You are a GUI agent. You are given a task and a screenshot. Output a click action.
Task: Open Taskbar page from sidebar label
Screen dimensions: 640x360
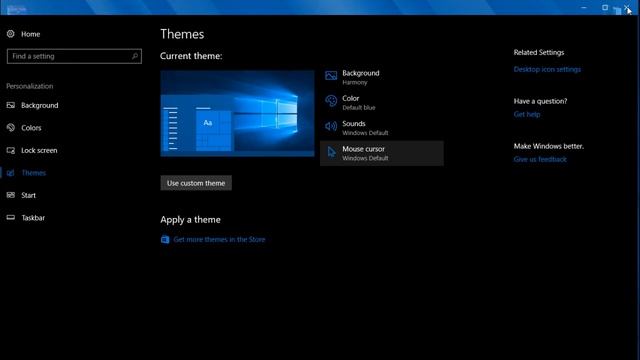click(33, 218)
